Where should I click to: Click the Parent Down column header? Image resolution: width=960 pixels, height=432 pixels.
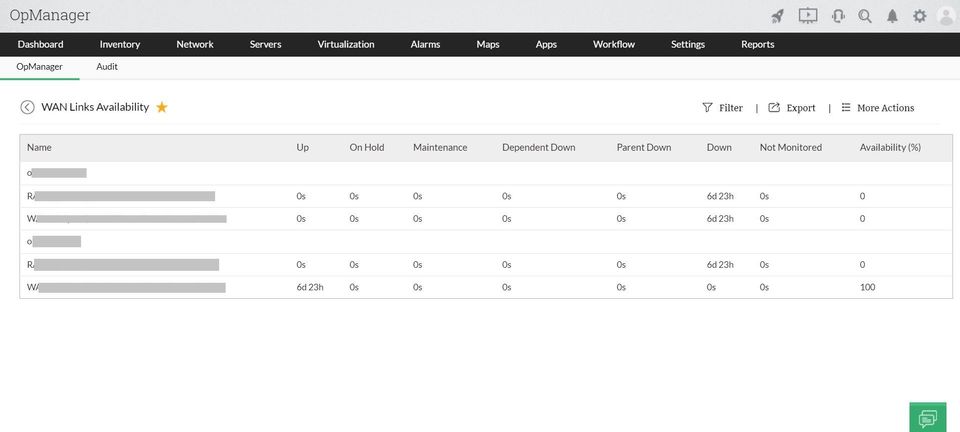click(643, 147)
